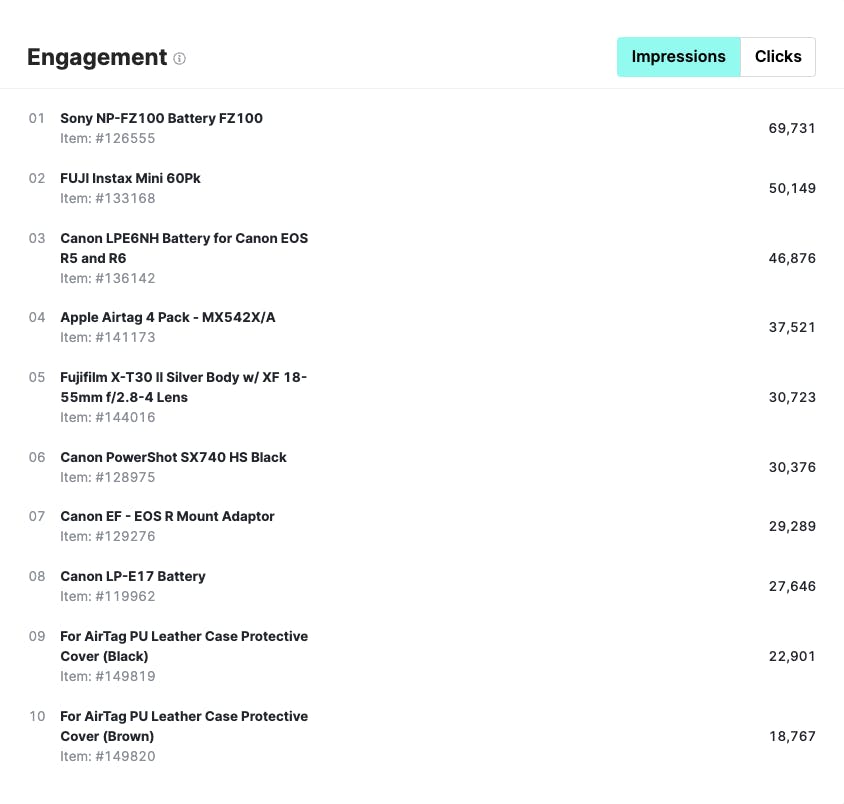Click impressions value 69,731
844x804 pixels.
coord(792,128)
